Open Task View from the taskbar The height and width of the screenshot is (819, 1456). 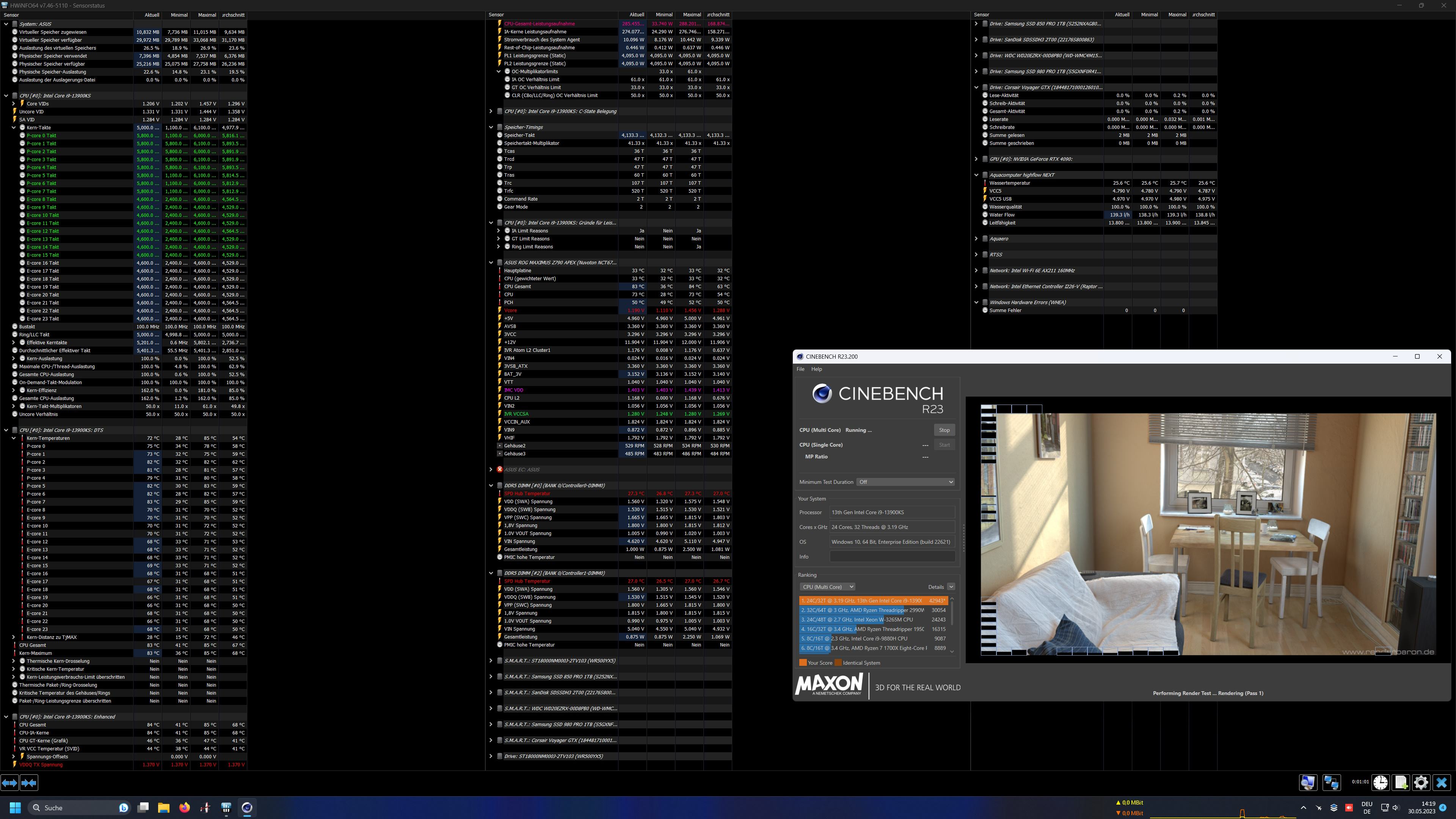[x=143, y=807]
